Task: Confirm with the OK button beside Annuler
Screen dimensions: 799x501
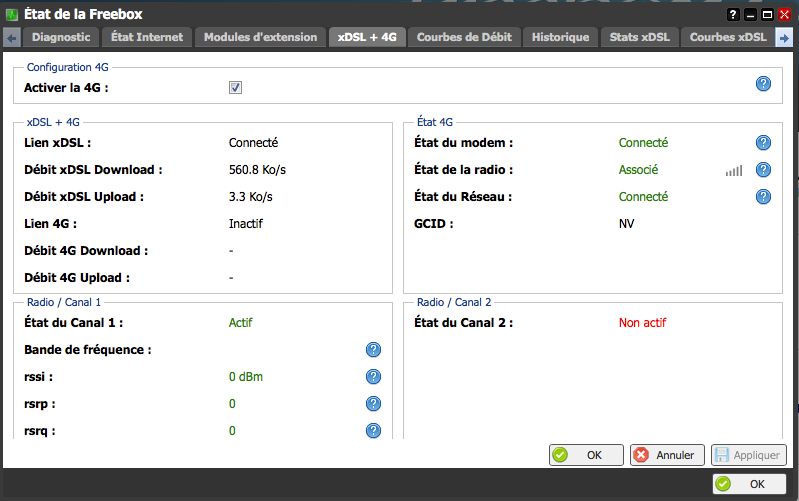Action: (586, 455)
